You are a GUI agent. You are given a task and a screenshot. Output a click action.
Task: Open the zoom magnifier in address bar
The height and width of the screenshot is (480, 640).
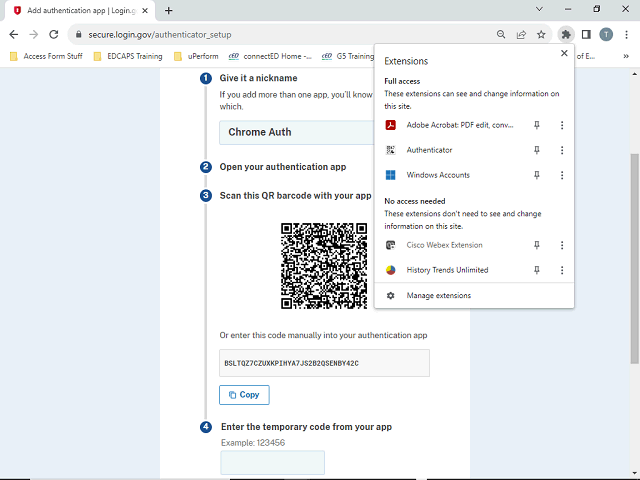[x=501, y=35]
